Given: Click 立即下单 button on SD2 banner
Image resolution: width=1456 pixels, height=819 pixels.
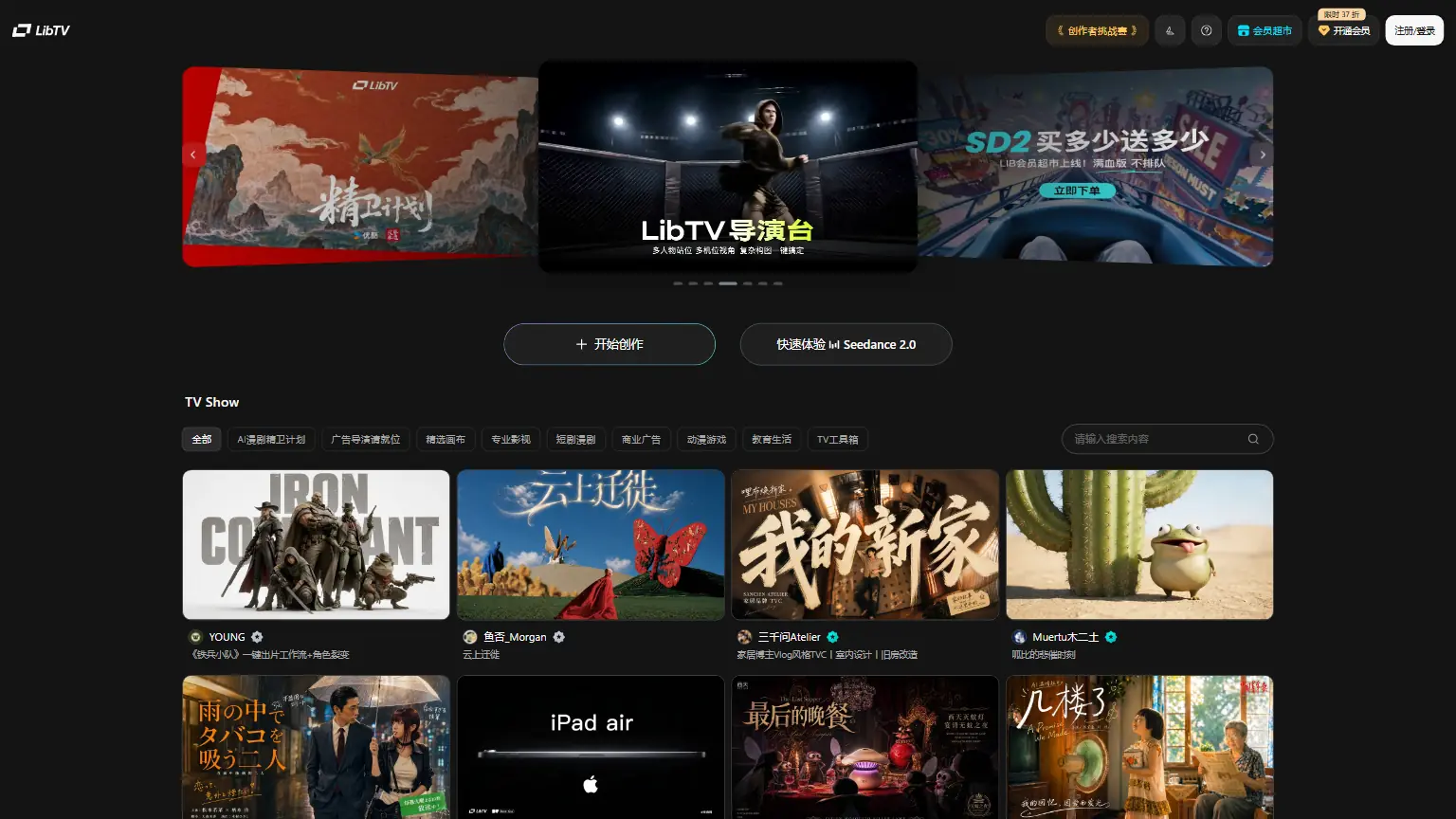Looking at the screenshot, I should [1077, 191].
